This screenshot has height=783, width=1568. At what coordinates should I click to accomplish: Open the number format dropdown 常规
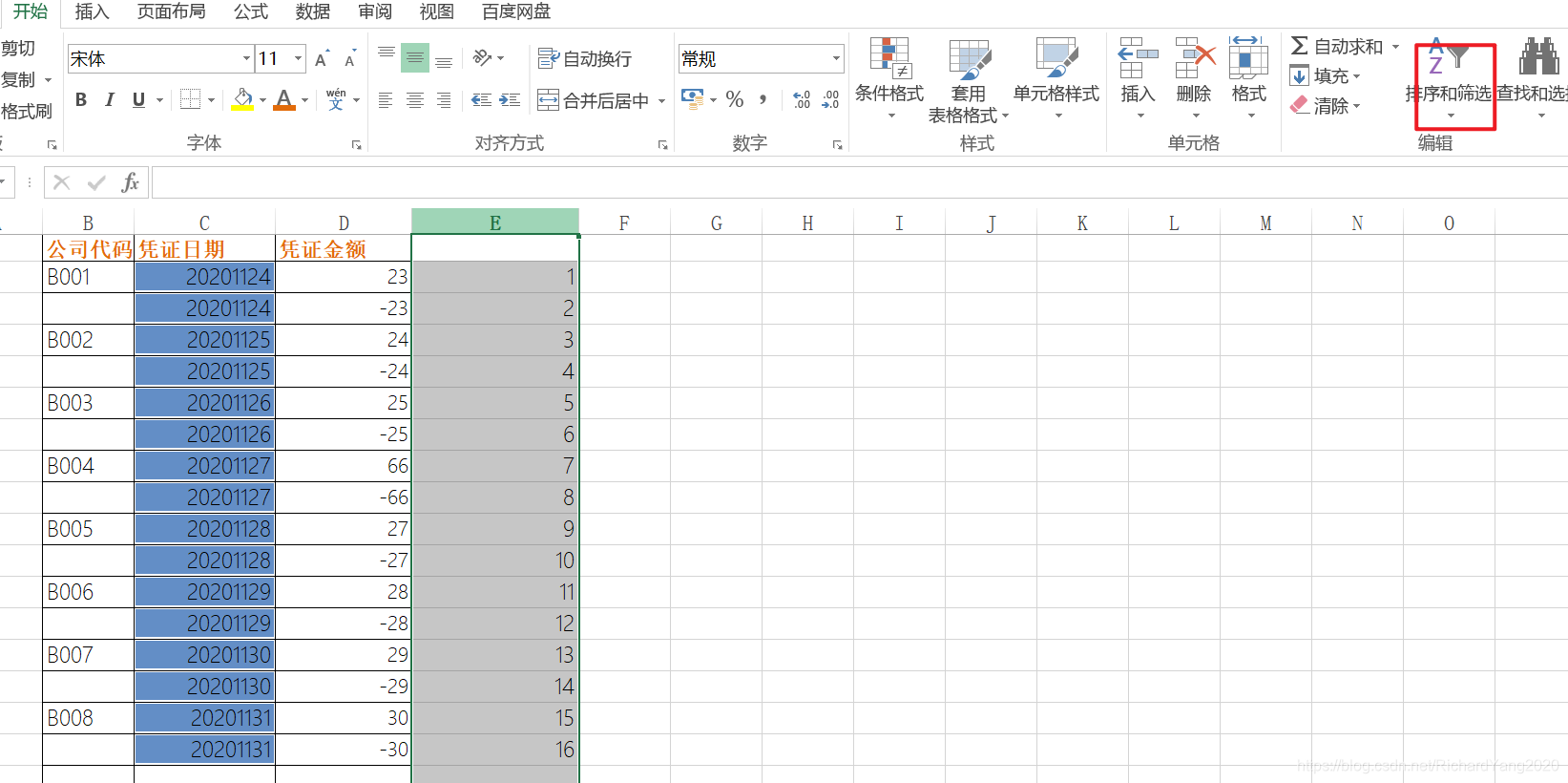[837, 58]
